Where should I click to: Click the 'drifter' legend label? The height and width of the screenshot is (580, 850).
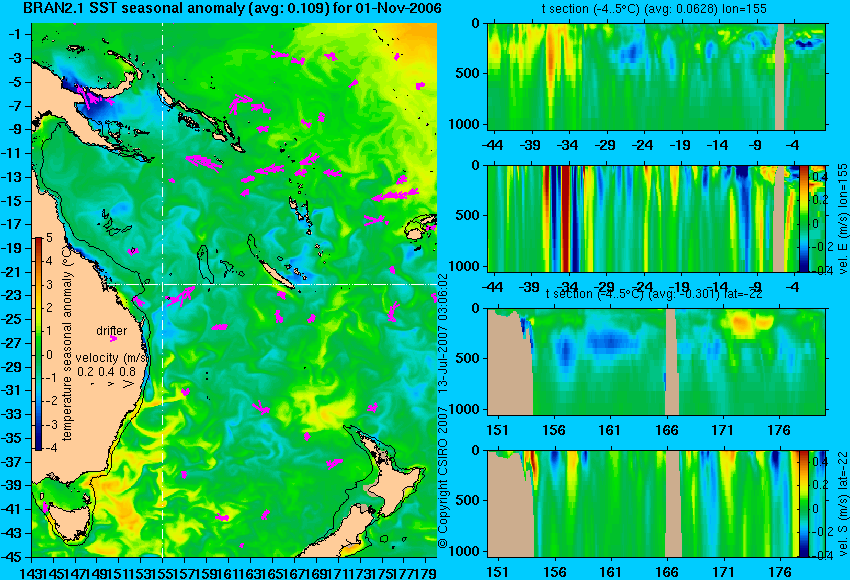(x=112, y=331)
